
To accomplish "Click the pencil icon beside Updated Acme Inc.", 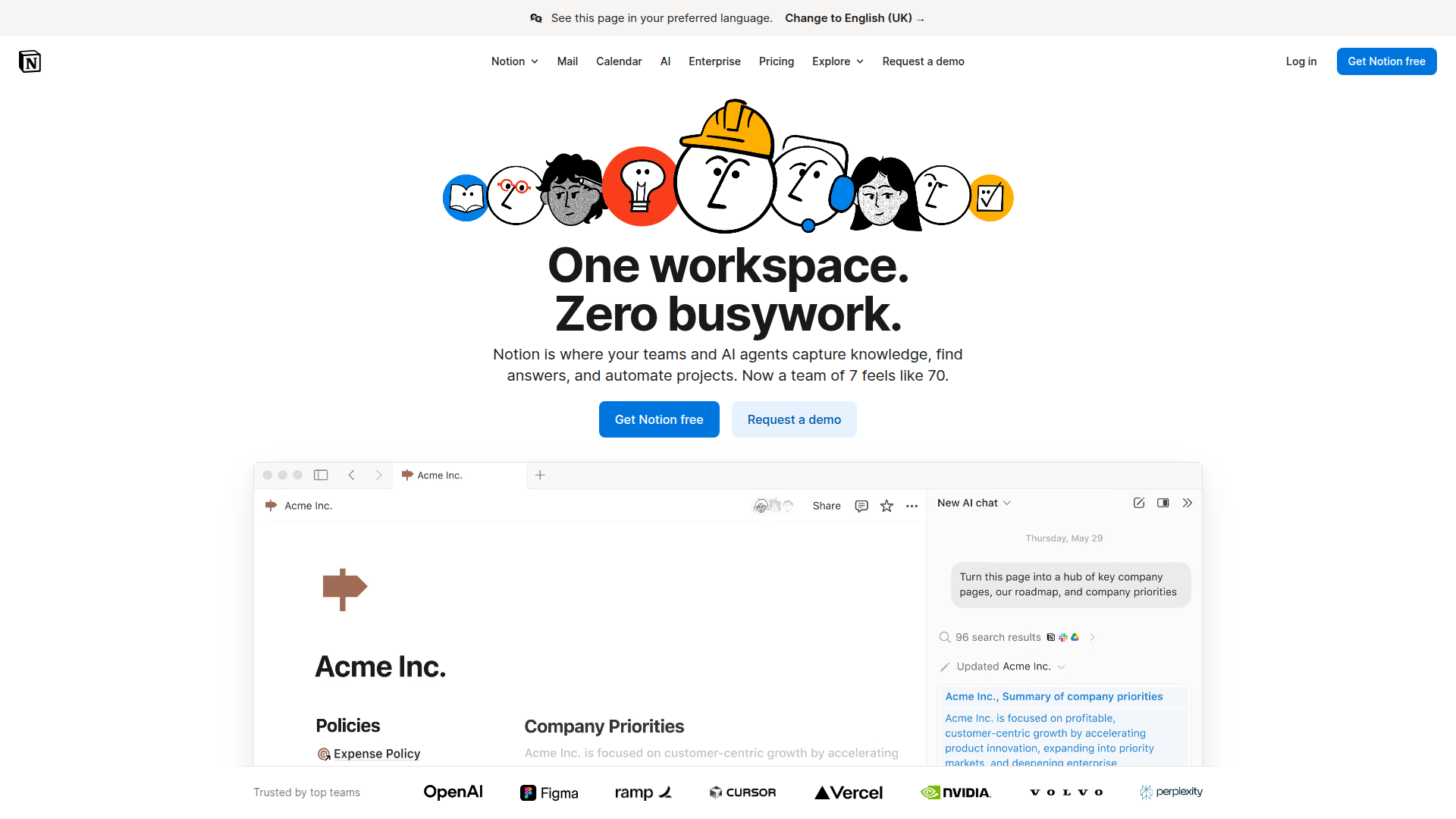I will tap(945, 667).
